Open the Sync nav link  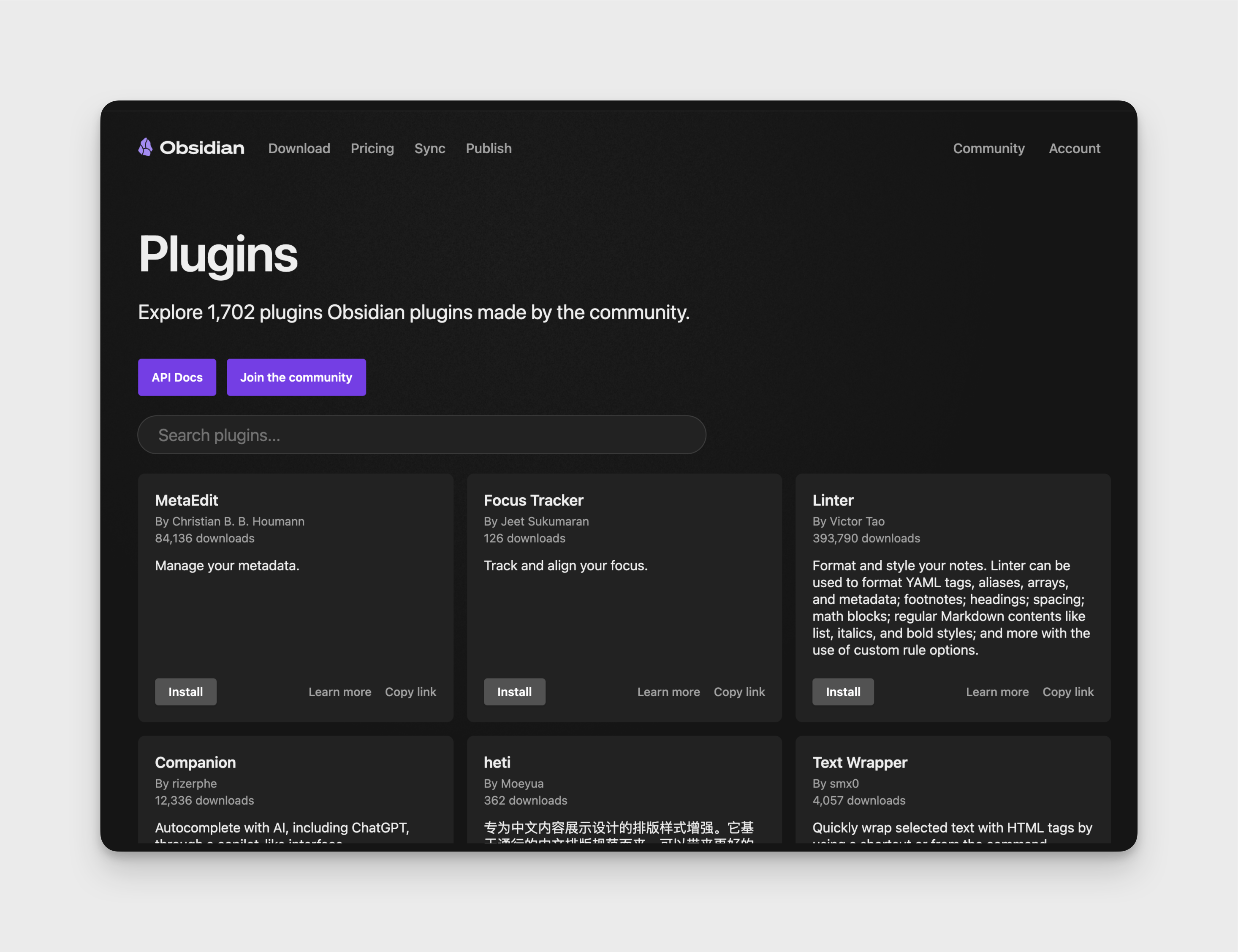(429, 149)
